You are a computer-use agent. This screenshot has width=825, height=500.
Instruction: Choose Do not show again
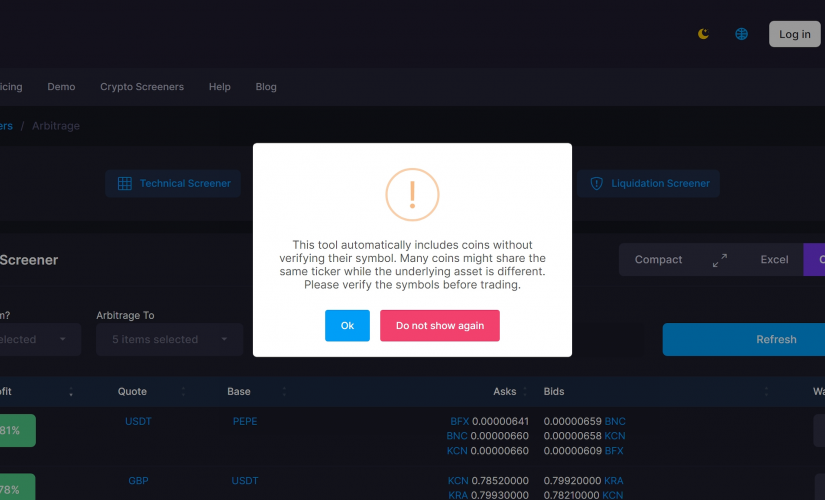click(x=440, y=326)
